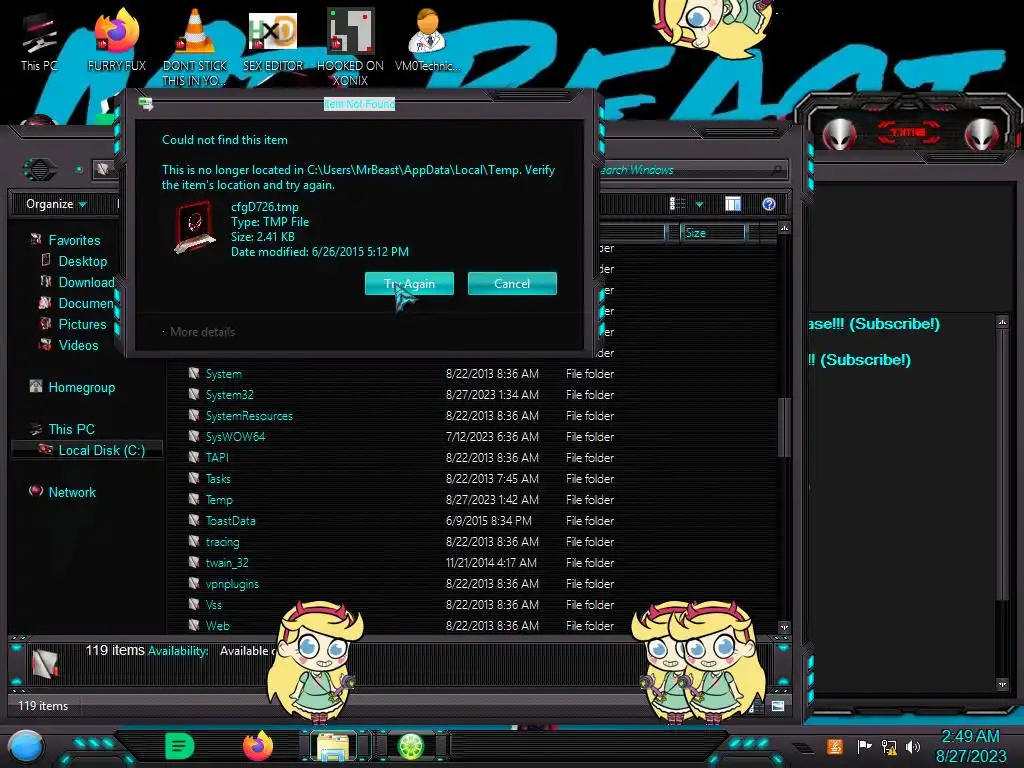Click the large icons view button in status bar
This screenshot has width=1024, height=768.
[x=778, y=705]
